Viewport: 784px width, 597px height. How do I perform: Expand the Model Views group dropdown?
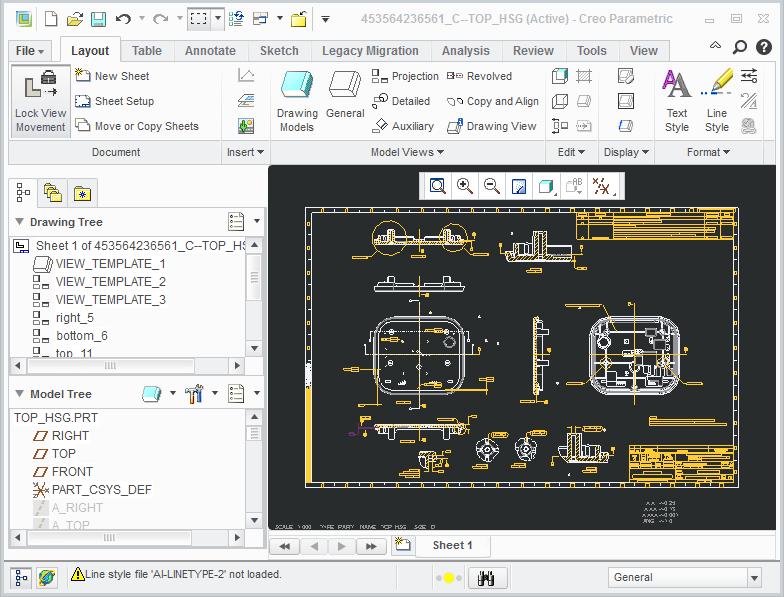point(407,152)
